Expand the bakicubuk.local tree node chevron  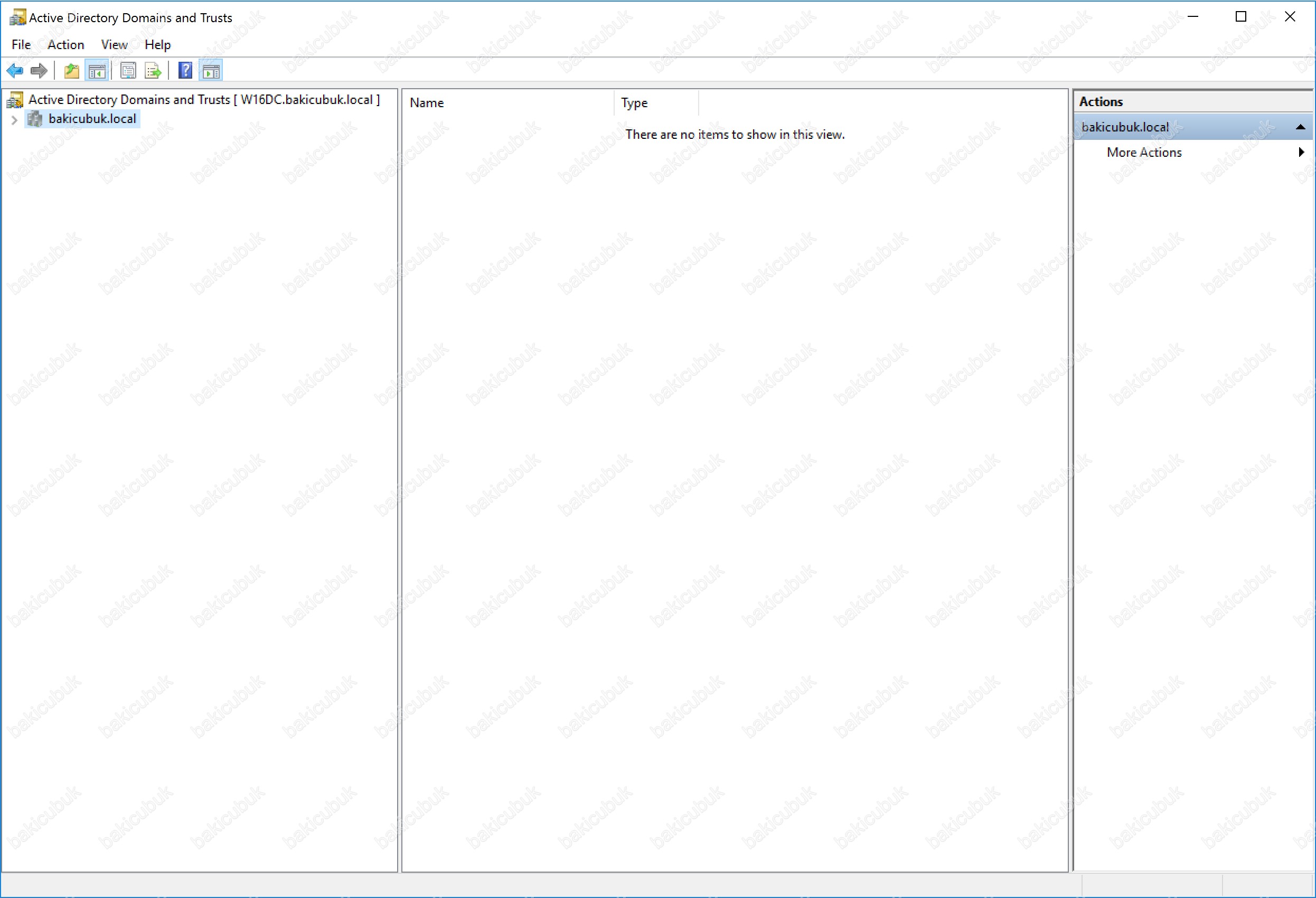coord(14,119)
